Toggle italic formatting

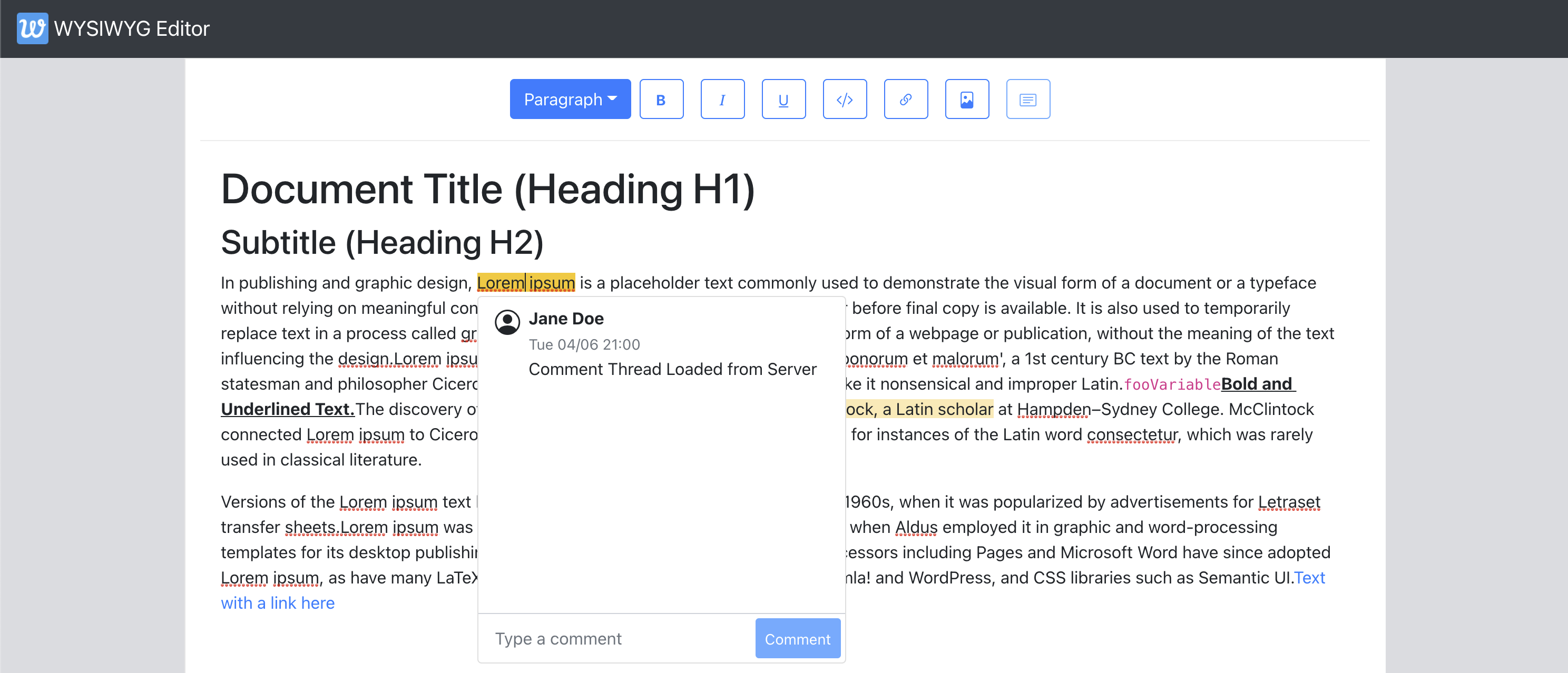click(x=722, y=99)
